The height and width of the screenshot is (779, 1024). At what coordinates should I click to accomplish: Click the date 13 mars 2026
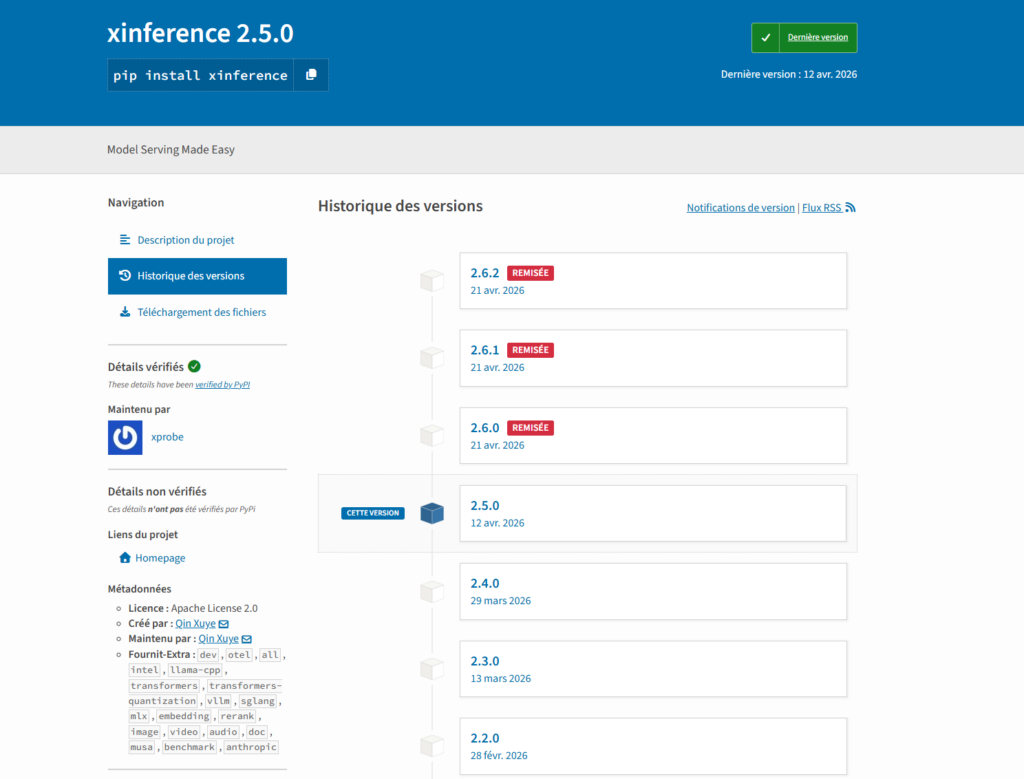tap(501, 678)
